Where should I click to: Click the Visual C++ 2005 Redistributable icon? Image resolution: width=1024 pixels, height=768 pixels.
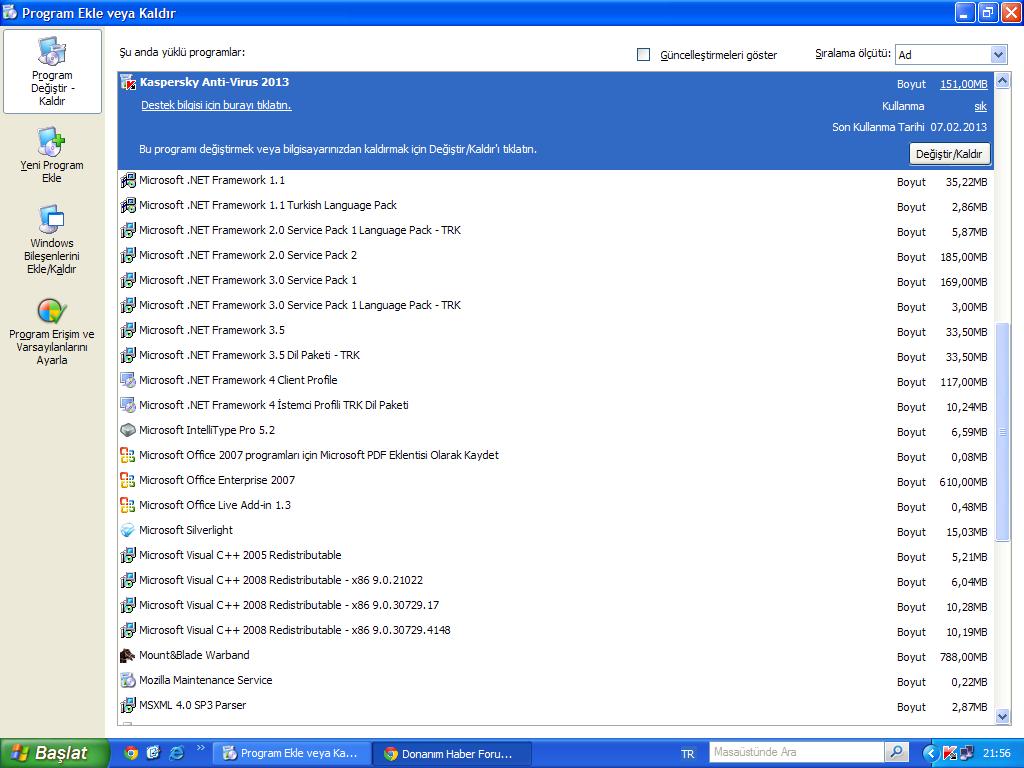coord(128,555)
